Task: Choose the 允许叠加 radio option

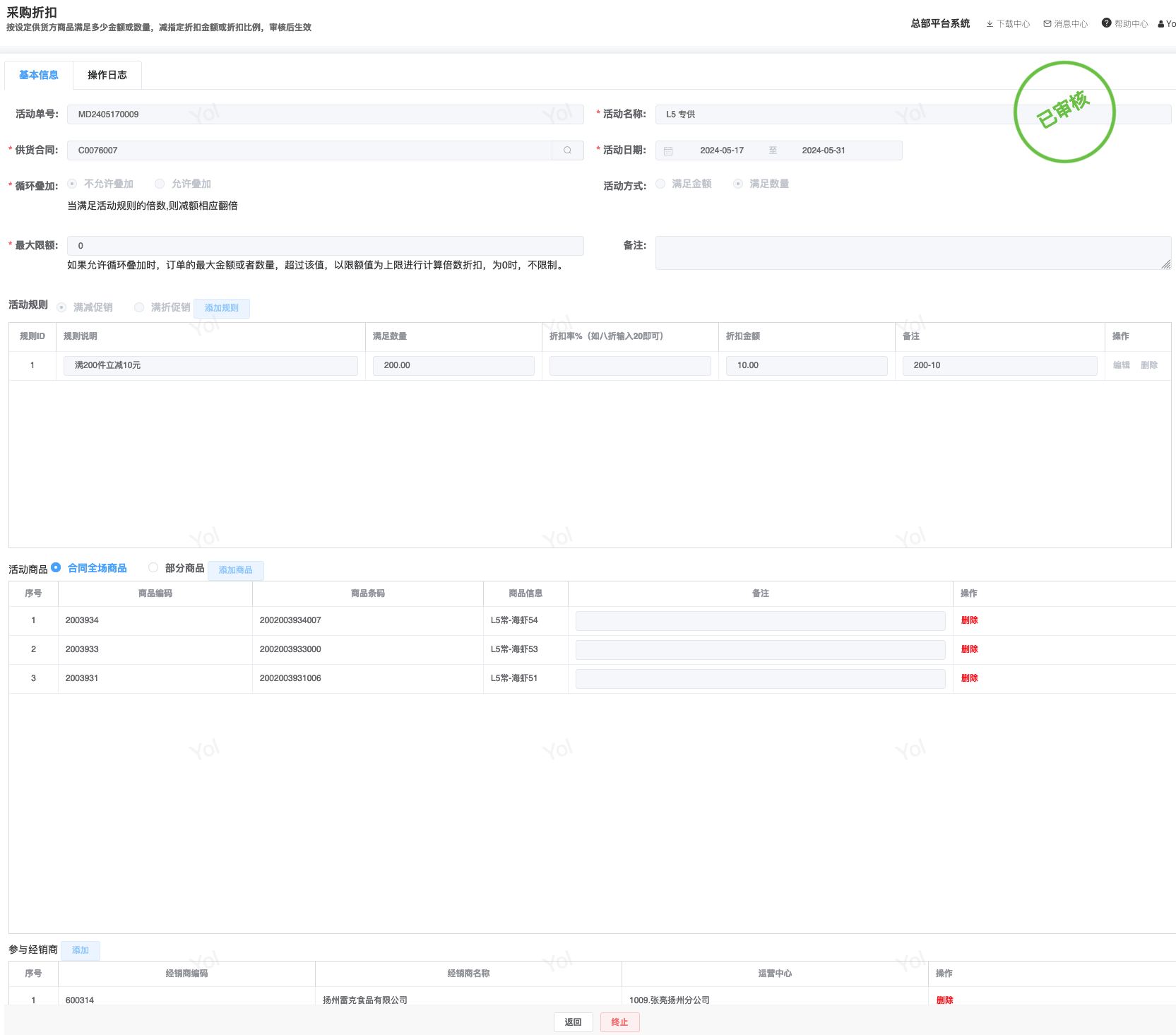Action: [160, 184]
